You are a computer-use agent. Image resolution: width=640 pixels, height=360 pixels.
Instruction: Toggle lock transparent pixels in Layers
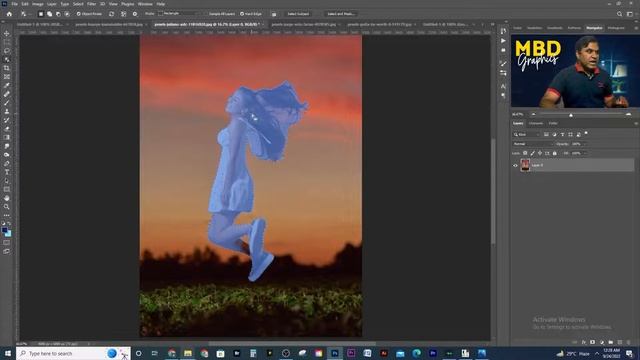click(525, 153)
